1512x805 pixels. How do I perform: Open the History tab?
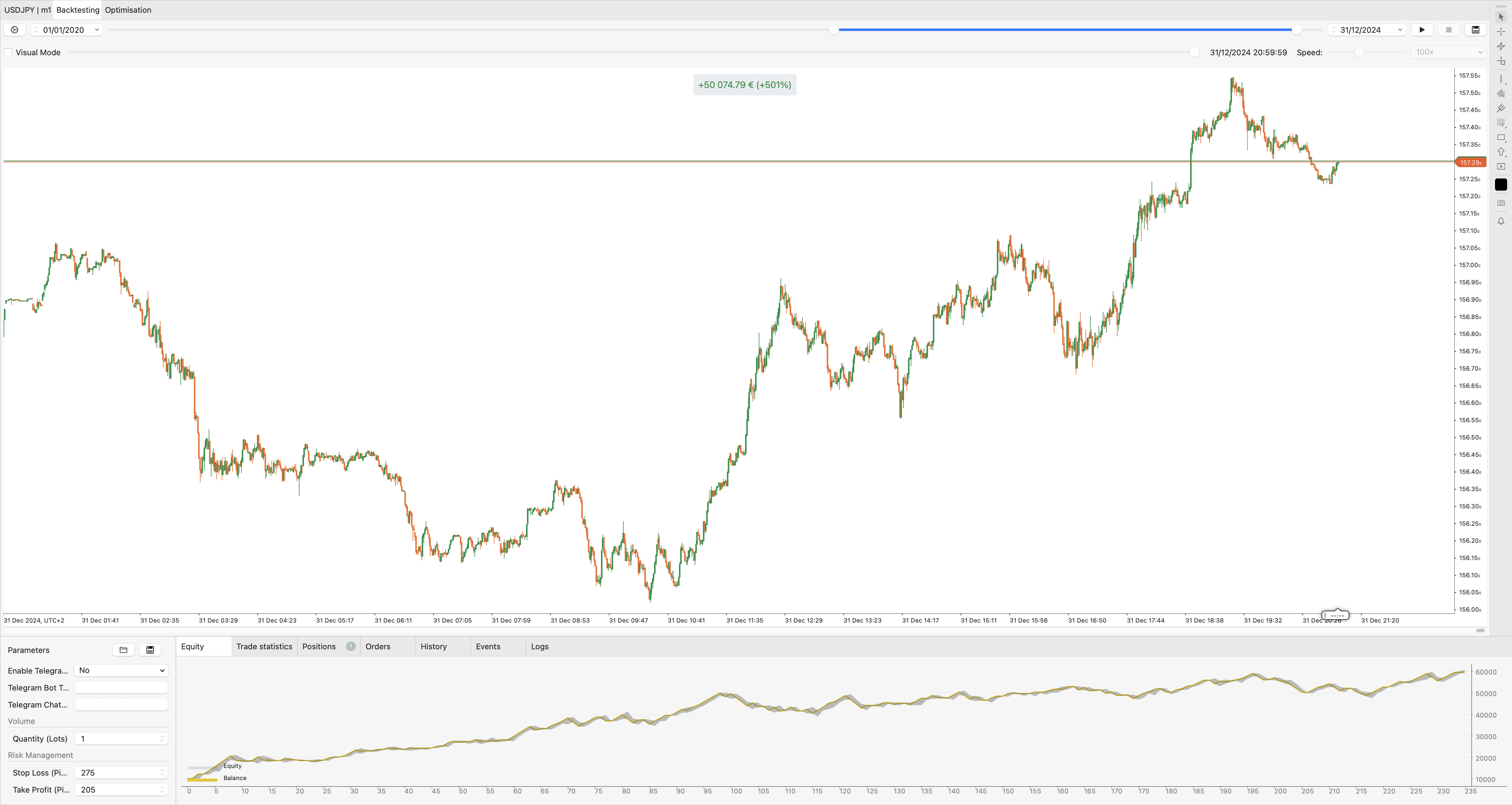click(443, 647)
